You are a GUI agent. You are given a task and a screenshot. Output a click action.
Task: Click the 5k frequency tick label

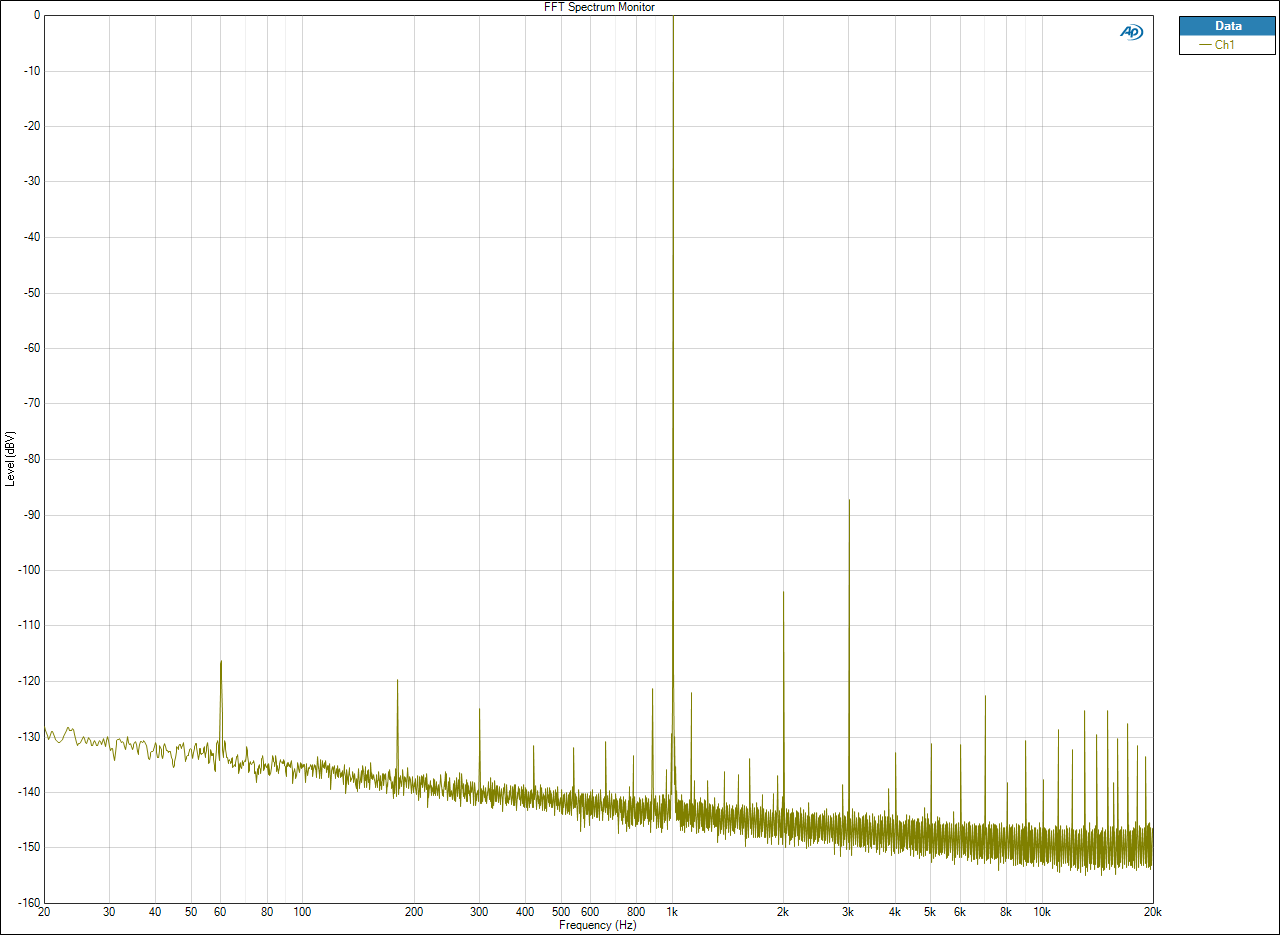coord(930,912)
